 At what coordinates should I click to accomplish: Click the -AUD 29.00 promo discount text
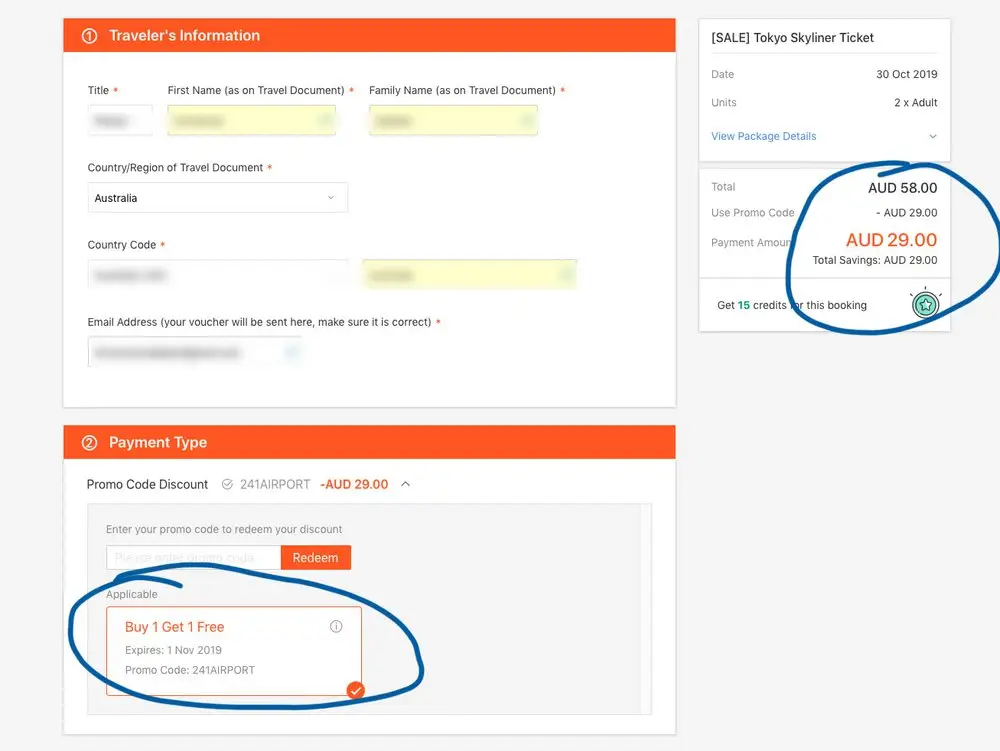[354, 485]
